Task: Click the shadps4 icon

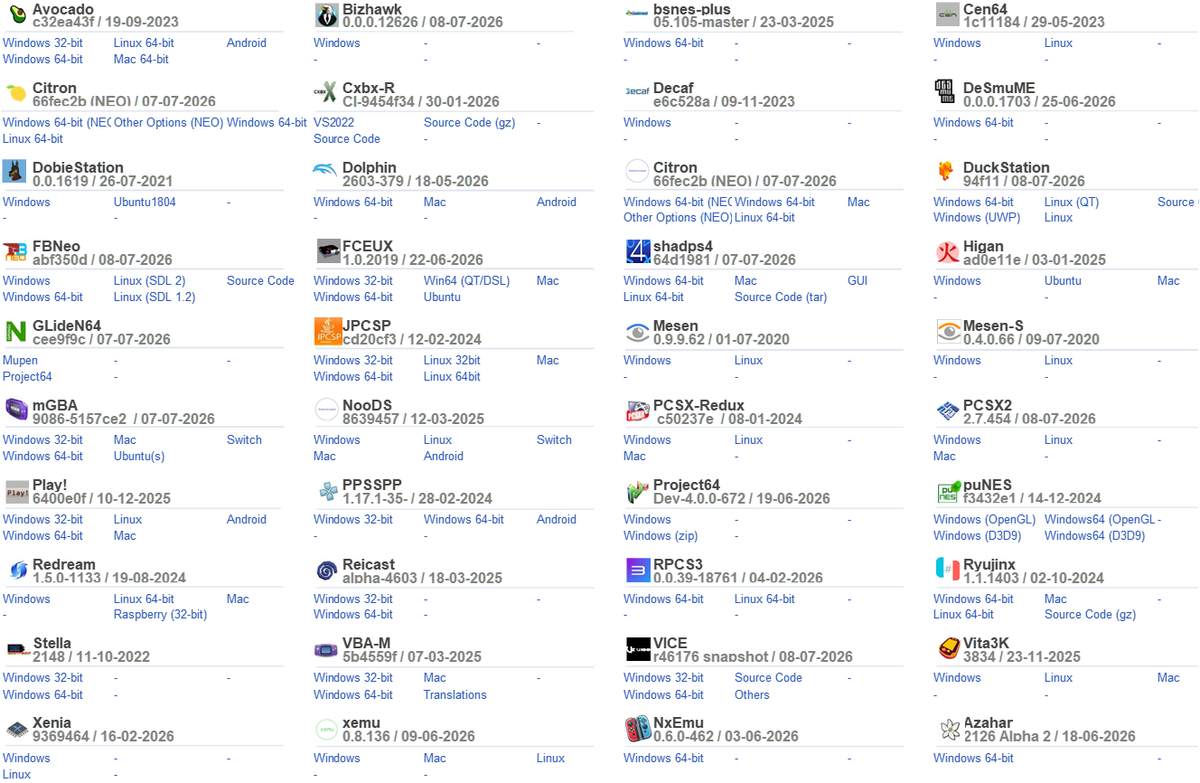Action: point(637,251)
